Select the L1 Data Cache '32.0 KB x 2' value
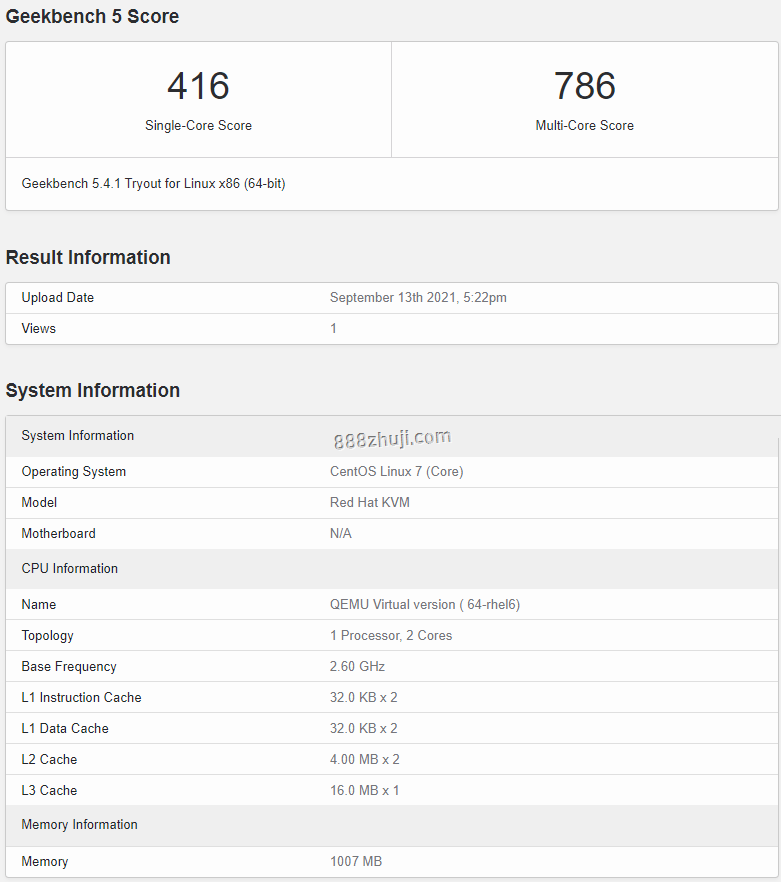Image resolution: width=781 pixels, height=882 pixels. tap(363, 728)
